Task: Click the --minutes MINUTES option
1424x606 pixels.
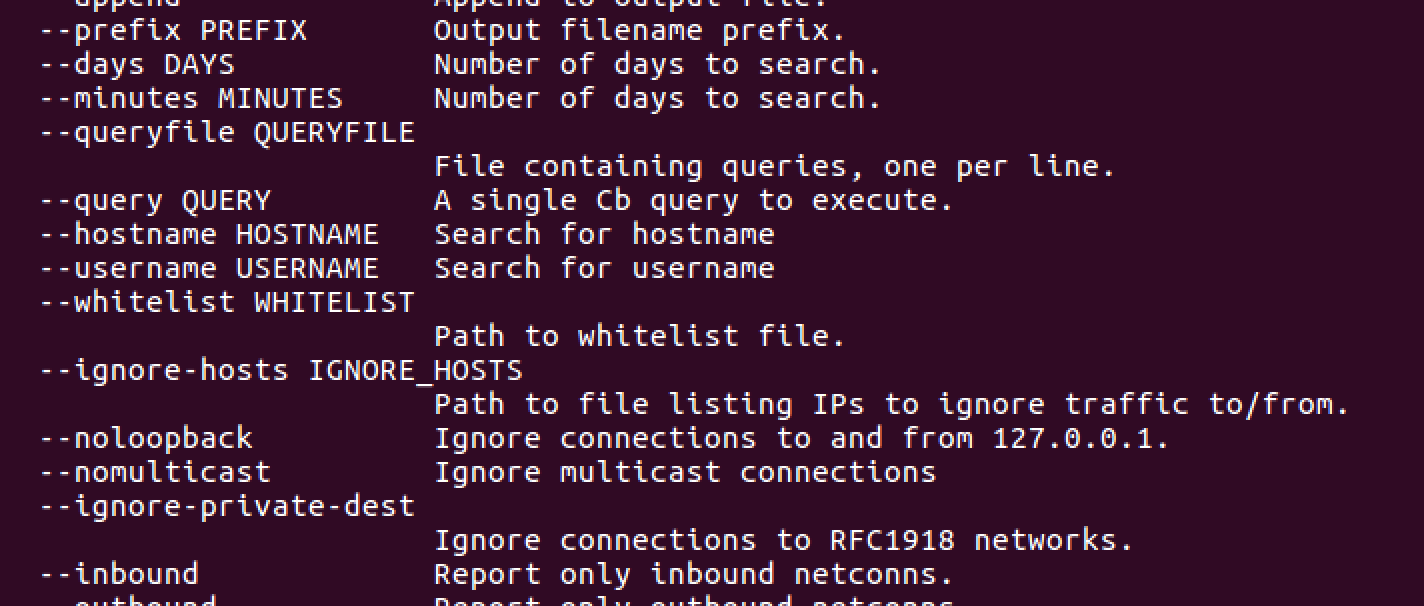Action: point(191,99)
